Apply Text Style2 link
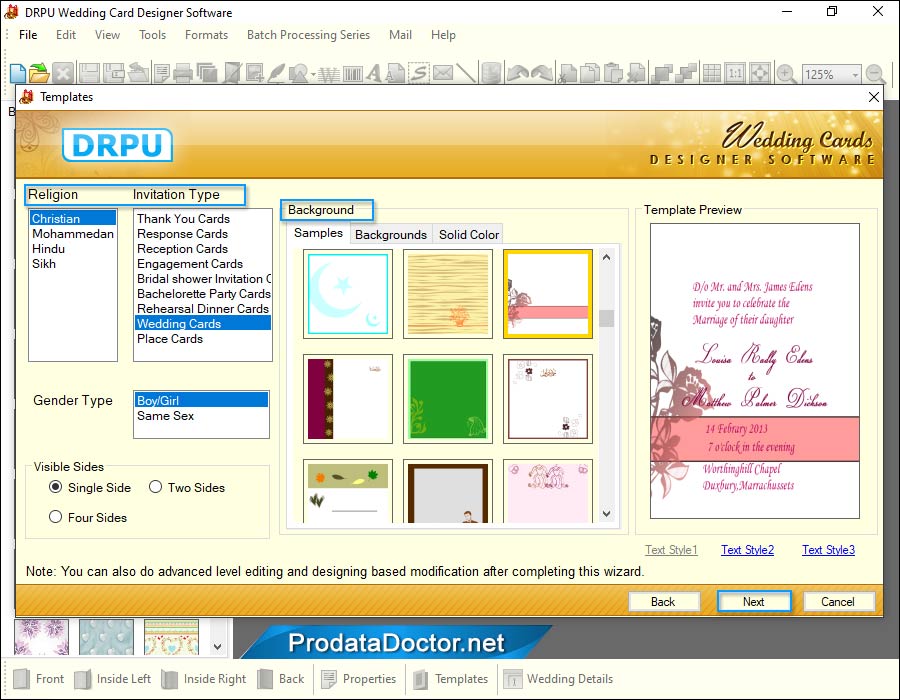The image size is (900, 700). [747, 550]
